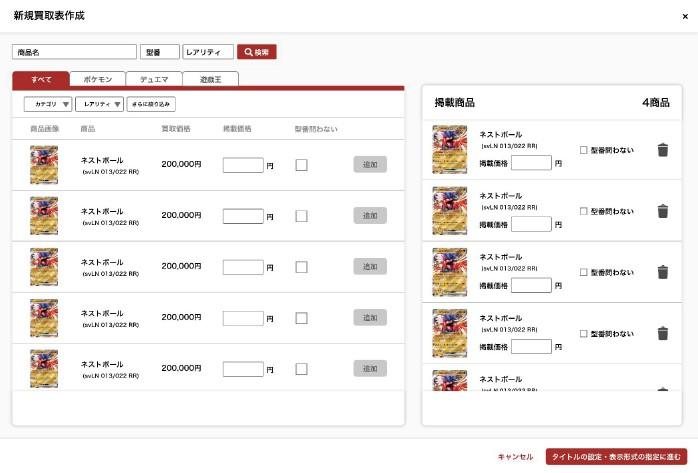698x473 pixels.
Task: Switch to the デュエマ tab
Action: tap(154, 79)
